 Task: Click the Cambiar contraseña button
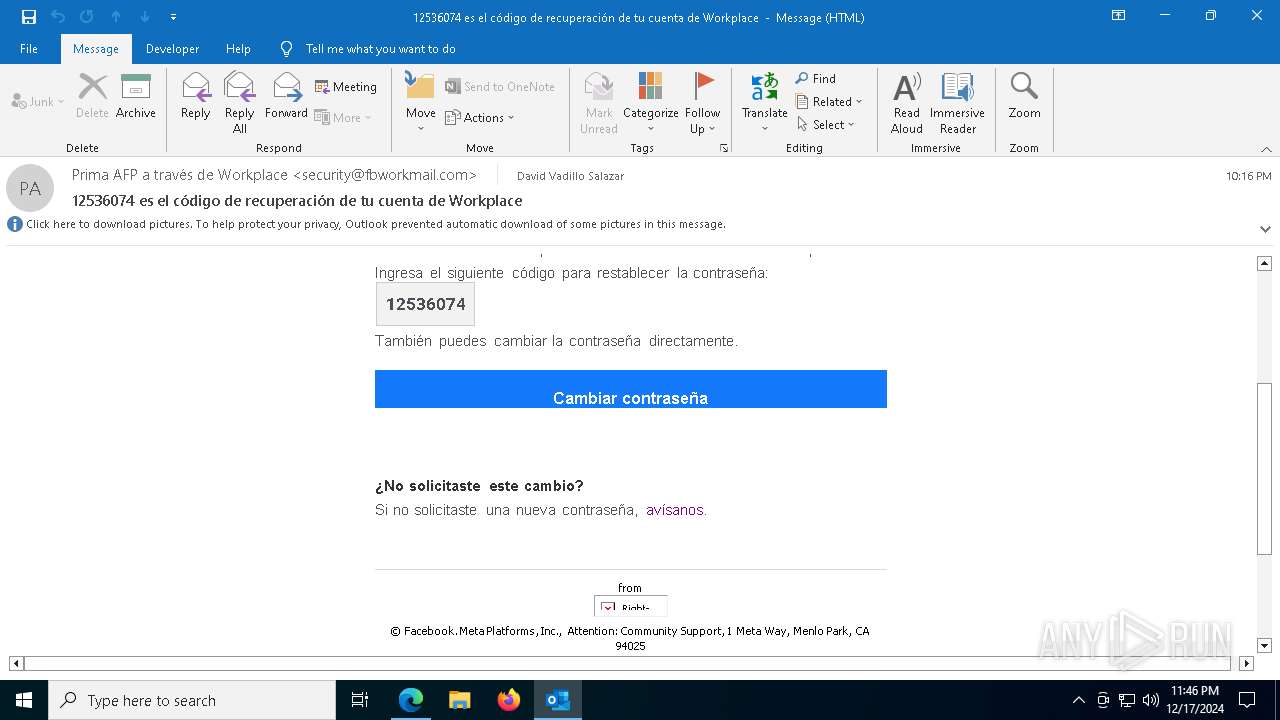[630, 390]
